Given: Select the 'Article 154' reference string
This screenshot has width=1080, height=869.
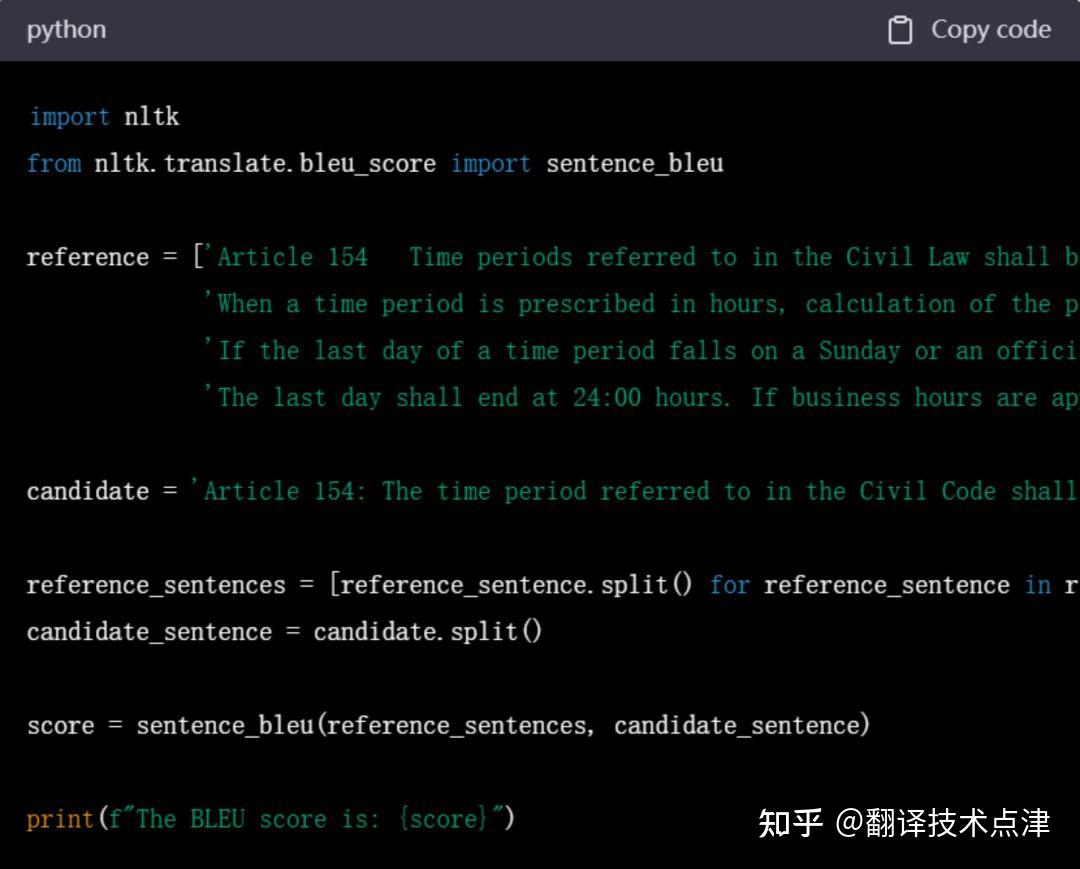Looking at the screenshot, I should coord(288,257).
